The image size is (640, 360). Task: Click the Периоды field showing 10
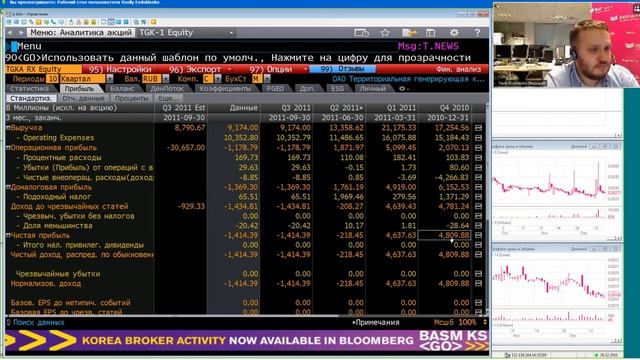52,79
